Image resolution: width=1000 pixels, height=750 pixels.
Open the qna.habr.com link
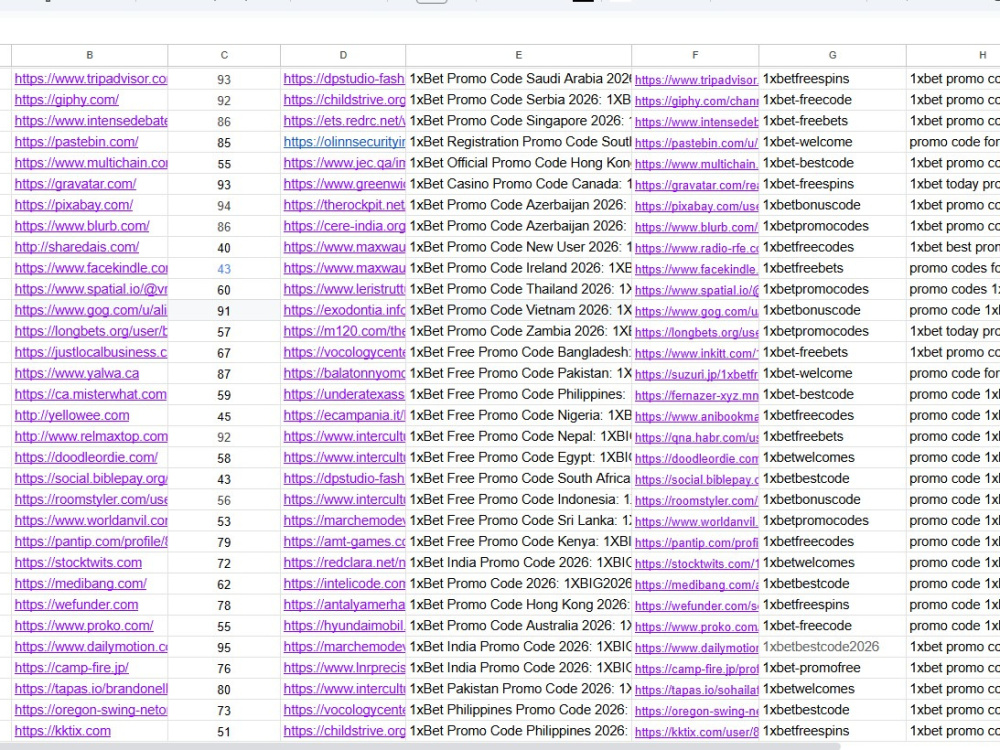coord(696,438)
